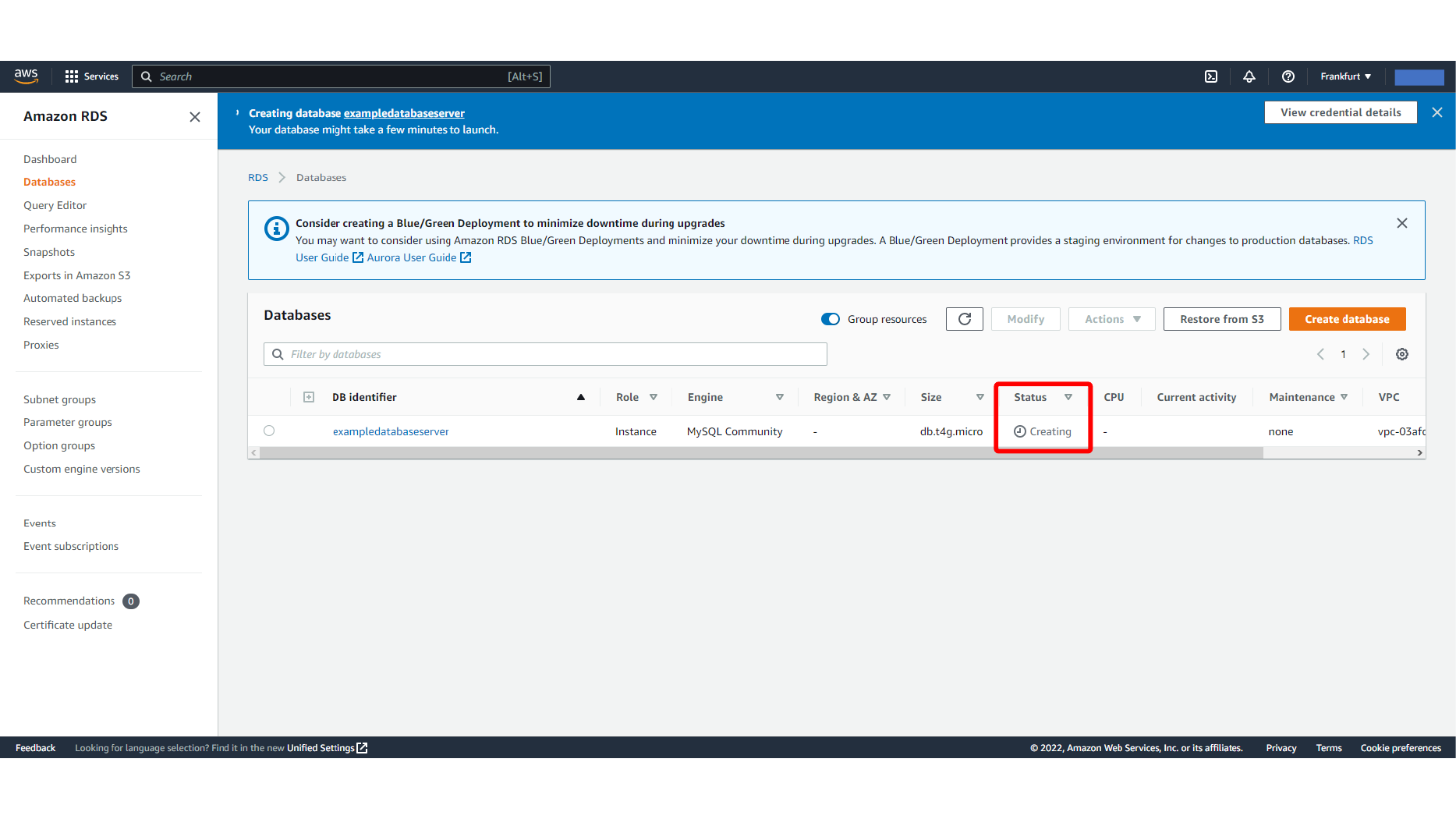The image size is (1456, 819).
Task: Open the Aurora User Guide link
Action: [419, 257]
